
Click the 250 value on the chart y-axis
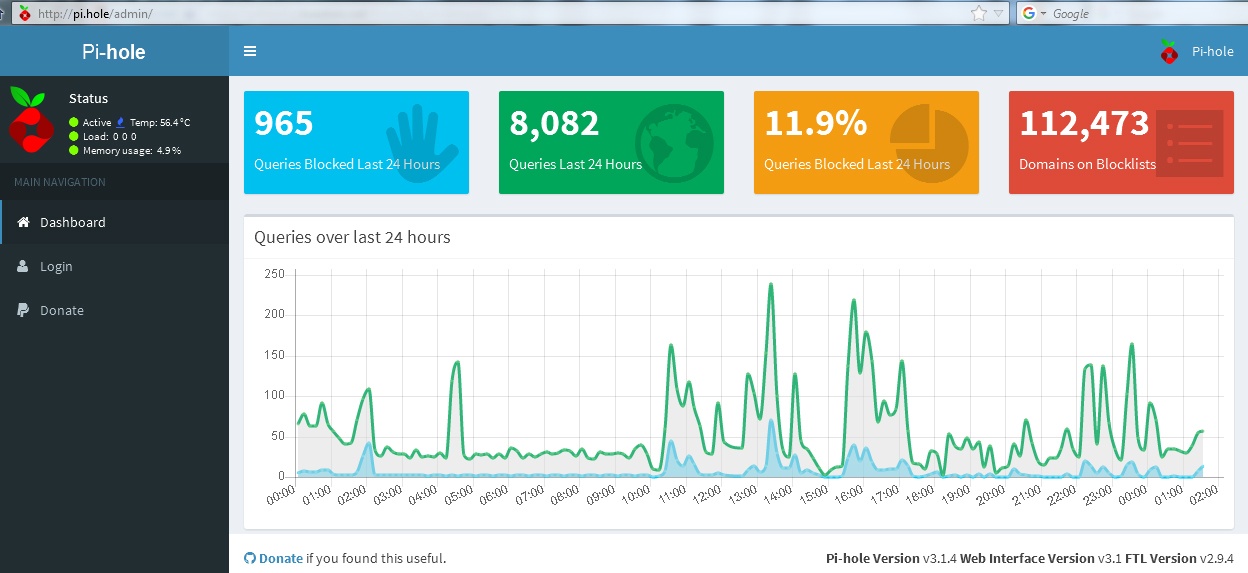coord(275,274)
